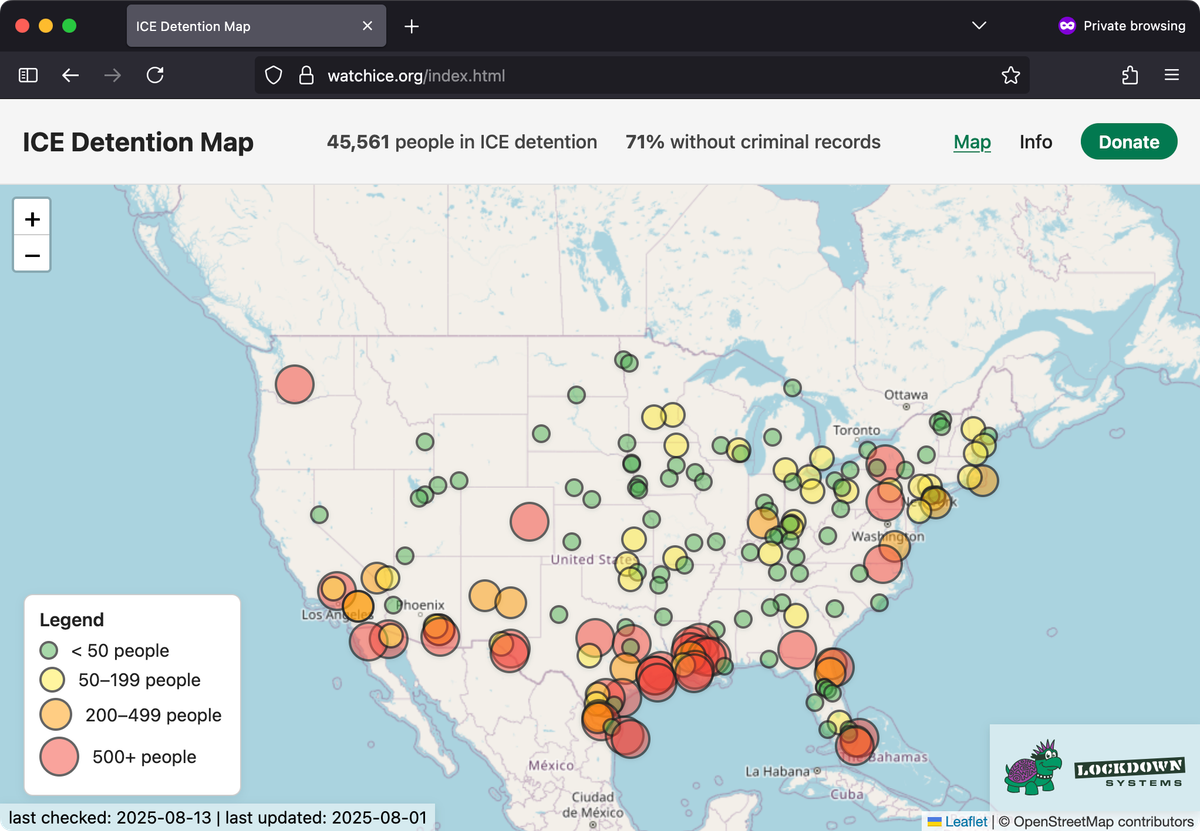This screenshot has width=1200, height=831.
Task: Bookmark this page with the star icon
Action: pos(1010,75)
